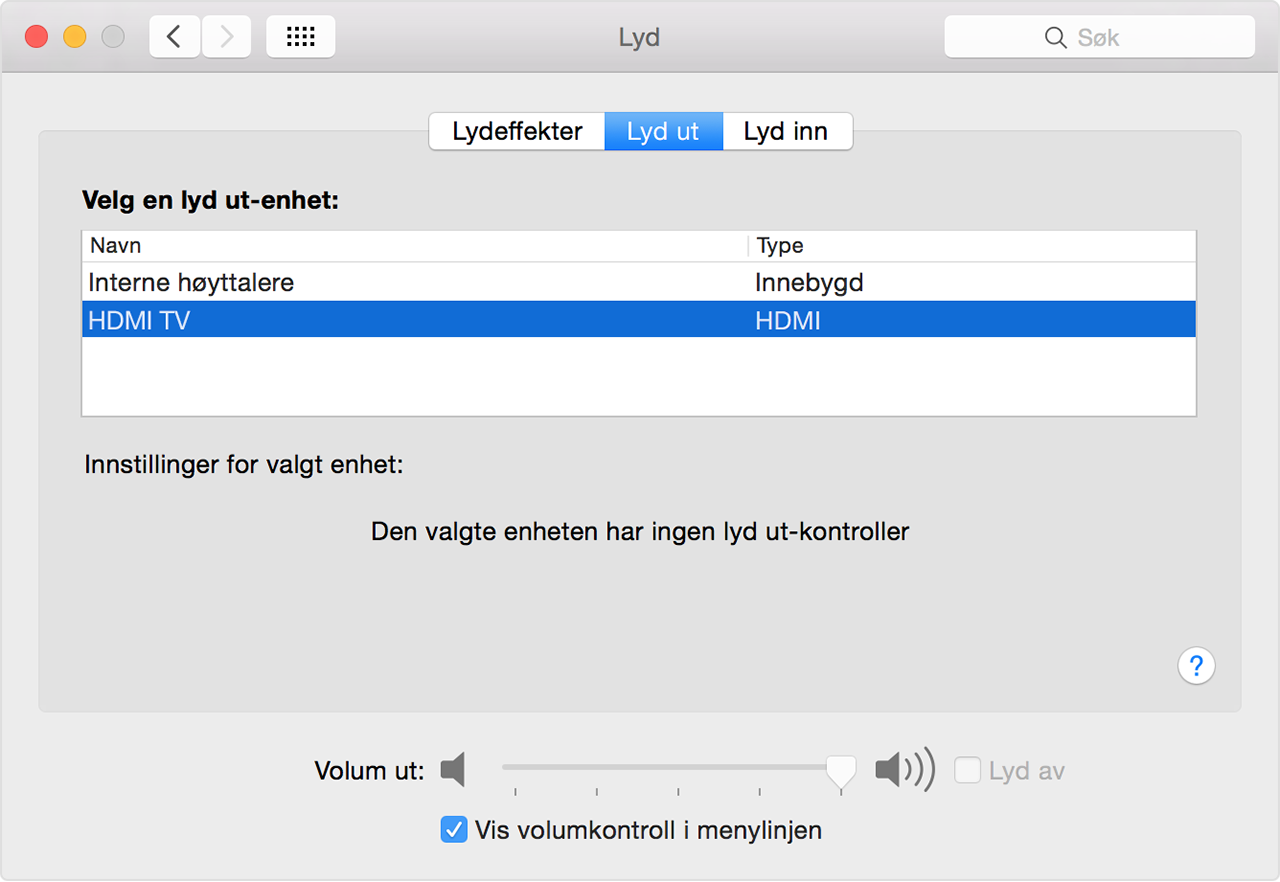
Task: Disable Vis volumkontroll i menylinjen checkbox
Action: click(x=454, y=829)
